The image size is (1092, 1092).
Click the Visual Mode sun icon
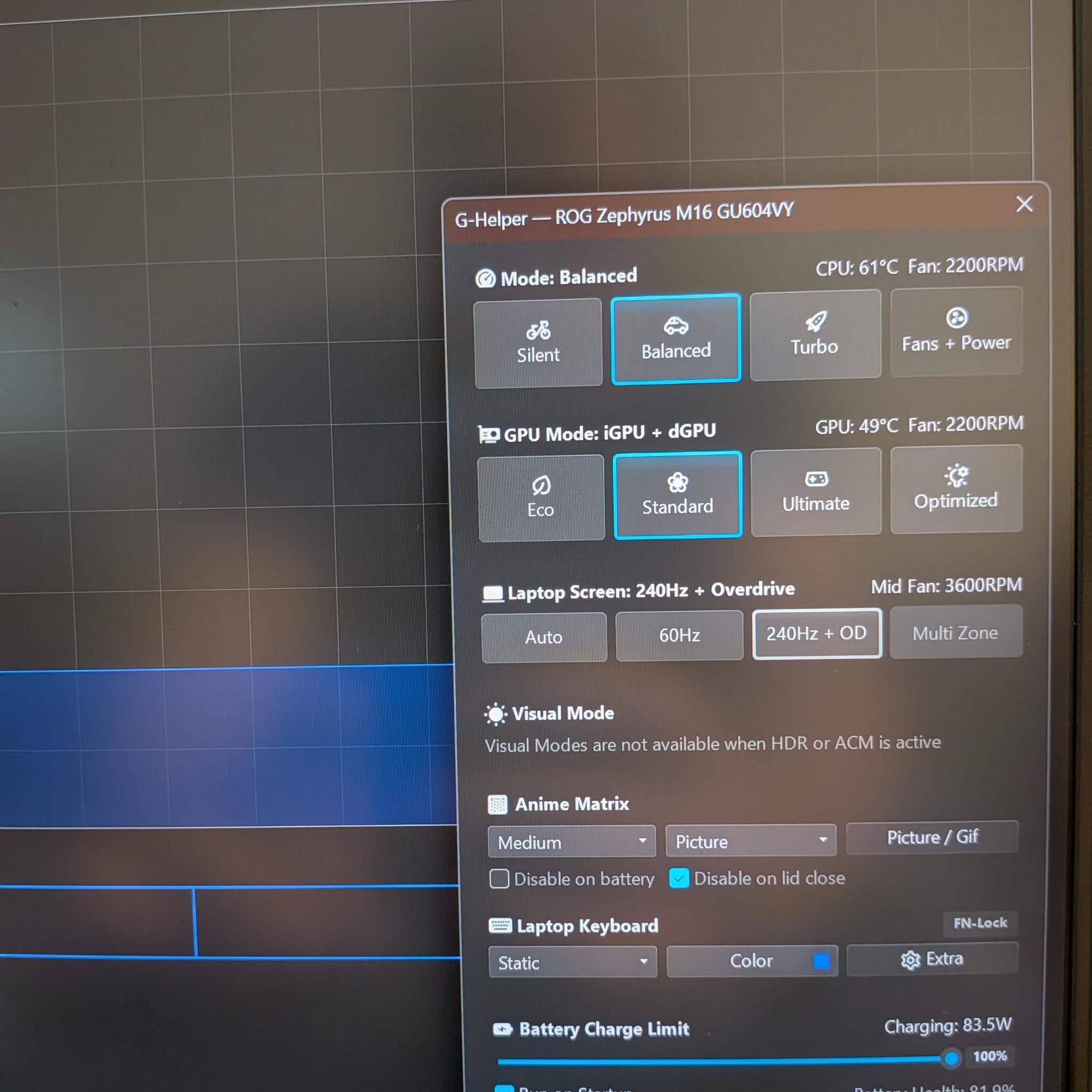pos(496,714)
